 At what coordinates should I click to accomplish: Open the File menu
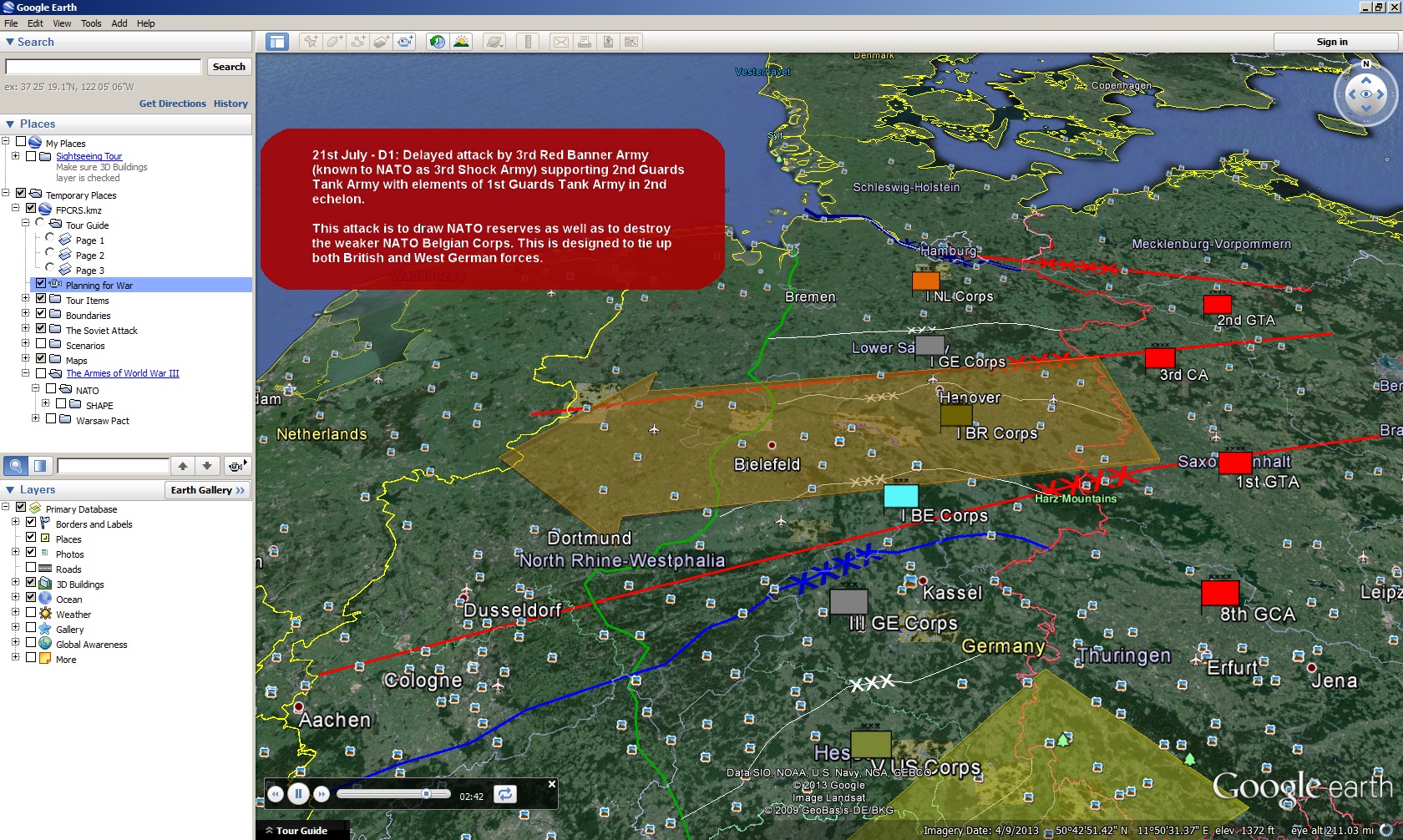tap(11, 23)
